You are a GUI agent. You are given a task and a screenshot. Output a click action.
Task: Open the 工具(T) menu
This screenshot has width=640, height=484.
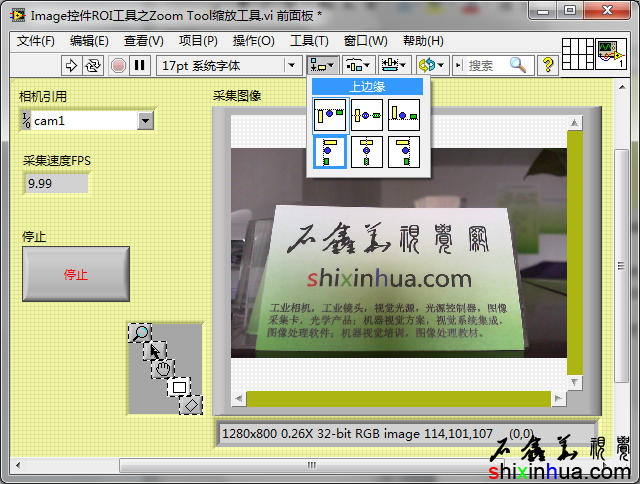[x=309, y=41]
